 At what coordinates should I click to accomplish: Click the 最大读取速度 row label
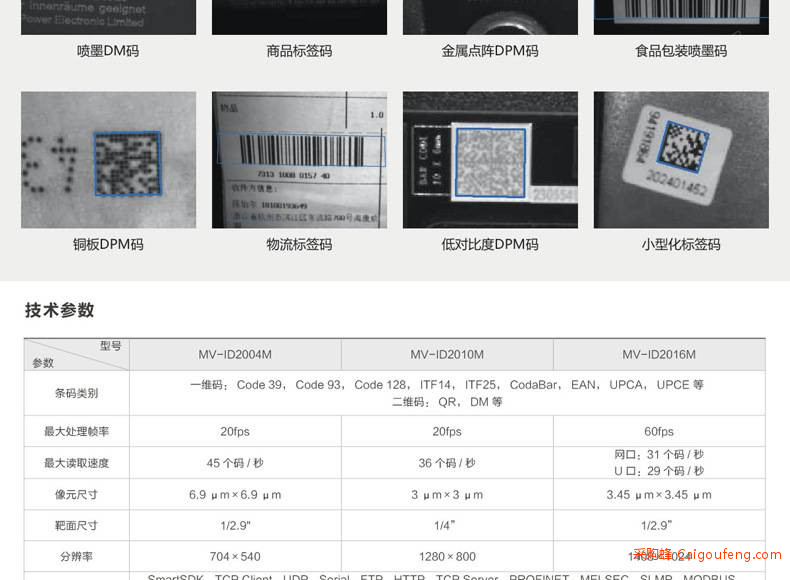pos(77,463)
